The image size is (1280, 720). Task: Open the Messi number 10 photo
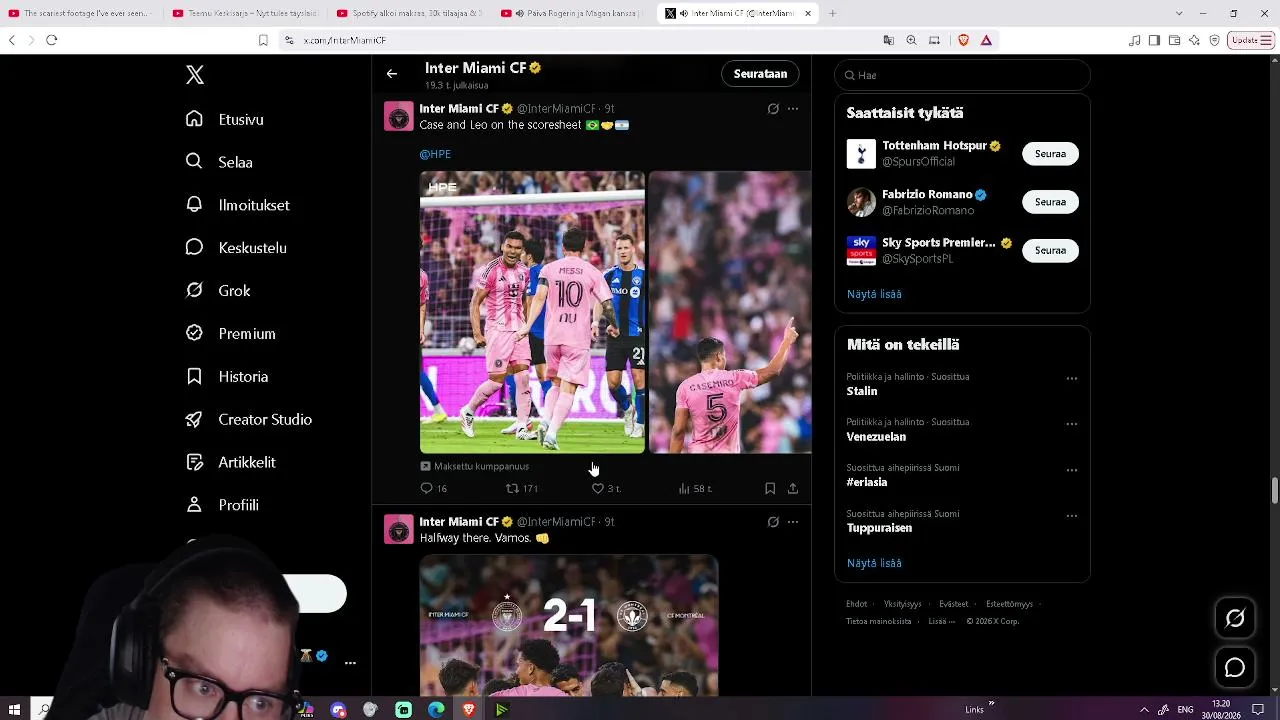point(532,312)
